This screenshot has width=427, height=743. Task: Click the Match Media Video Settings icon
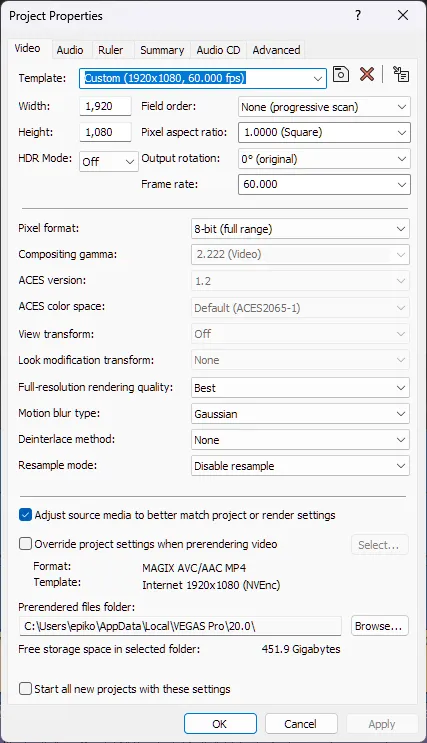401,74
